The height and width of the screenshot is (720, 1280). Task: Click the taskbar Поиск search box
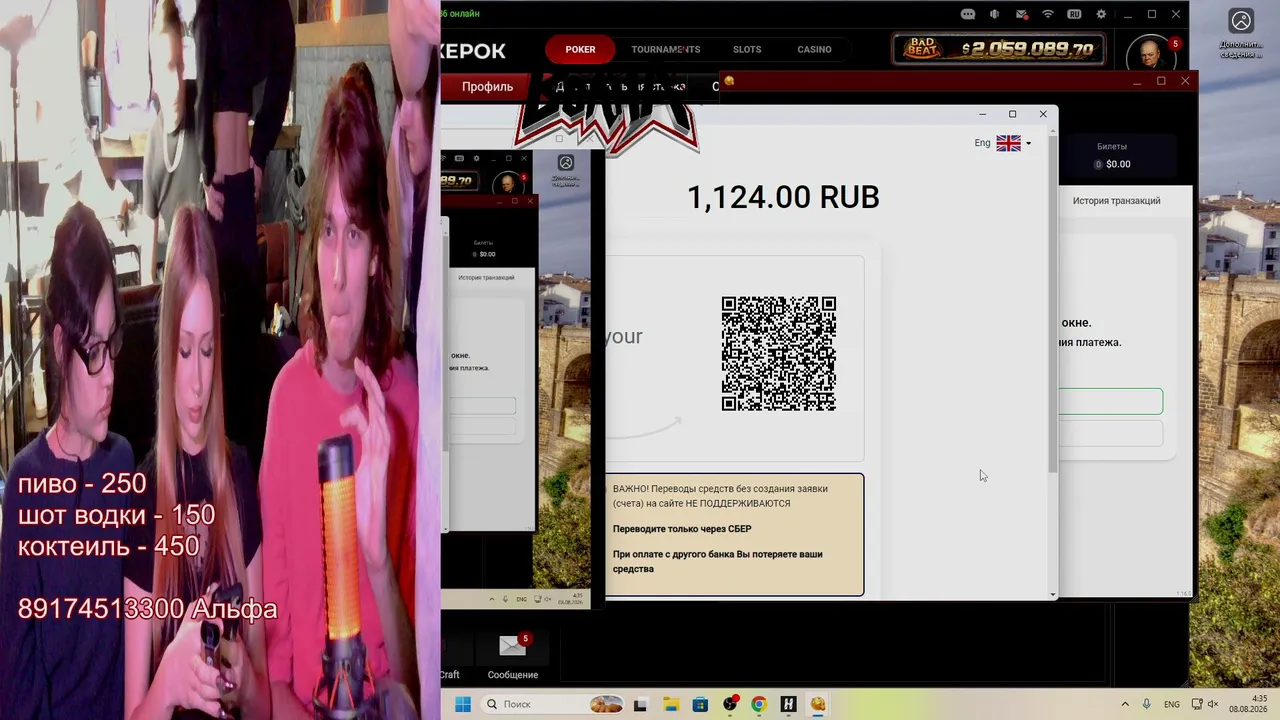click(x=552, y=704)
